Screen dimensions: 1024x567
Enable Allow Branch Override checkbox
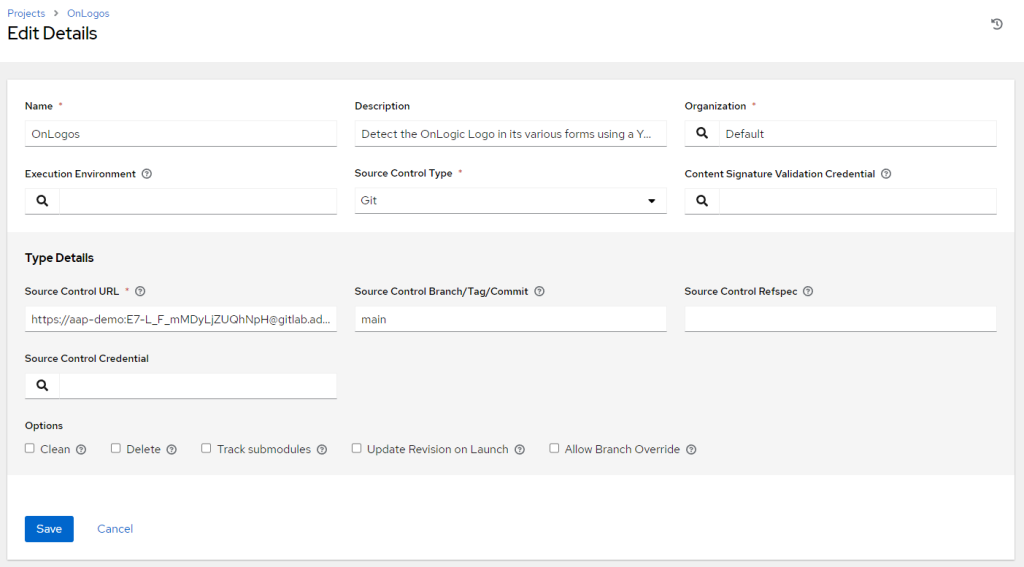point(554,449)
